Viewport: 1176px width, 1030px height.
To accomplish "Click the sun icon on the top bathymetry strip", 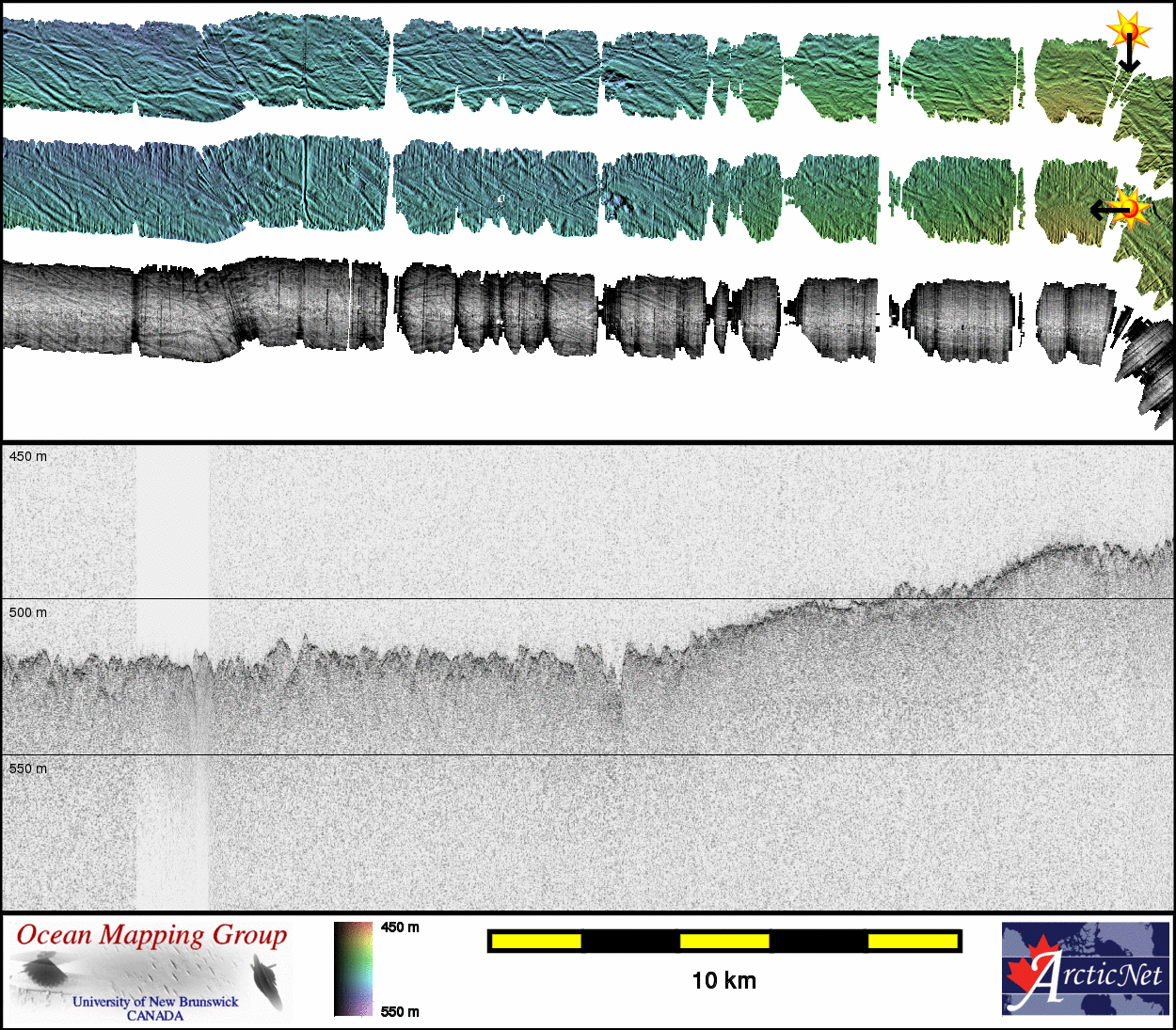I will click(1128, 30).
